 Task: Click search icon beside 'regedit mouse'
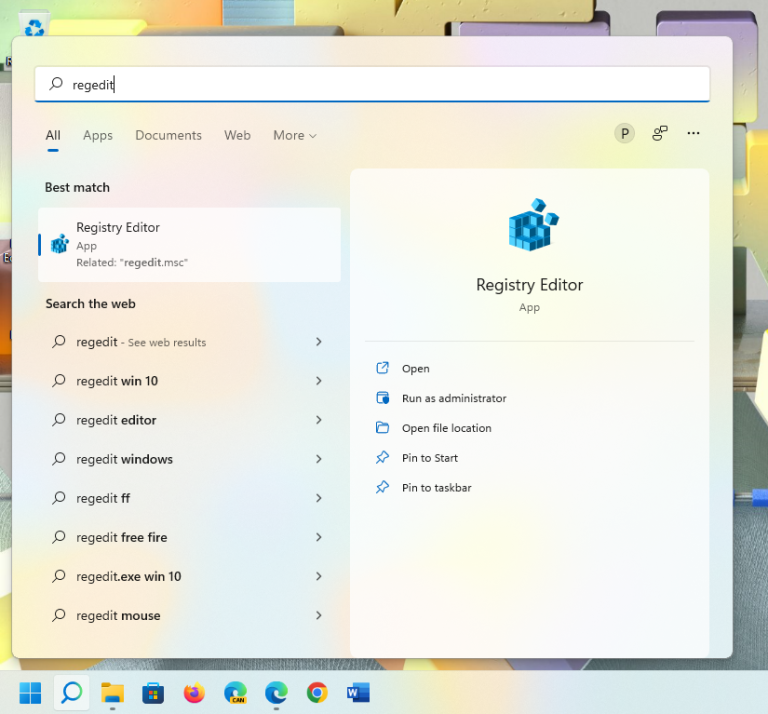point(59,615)
